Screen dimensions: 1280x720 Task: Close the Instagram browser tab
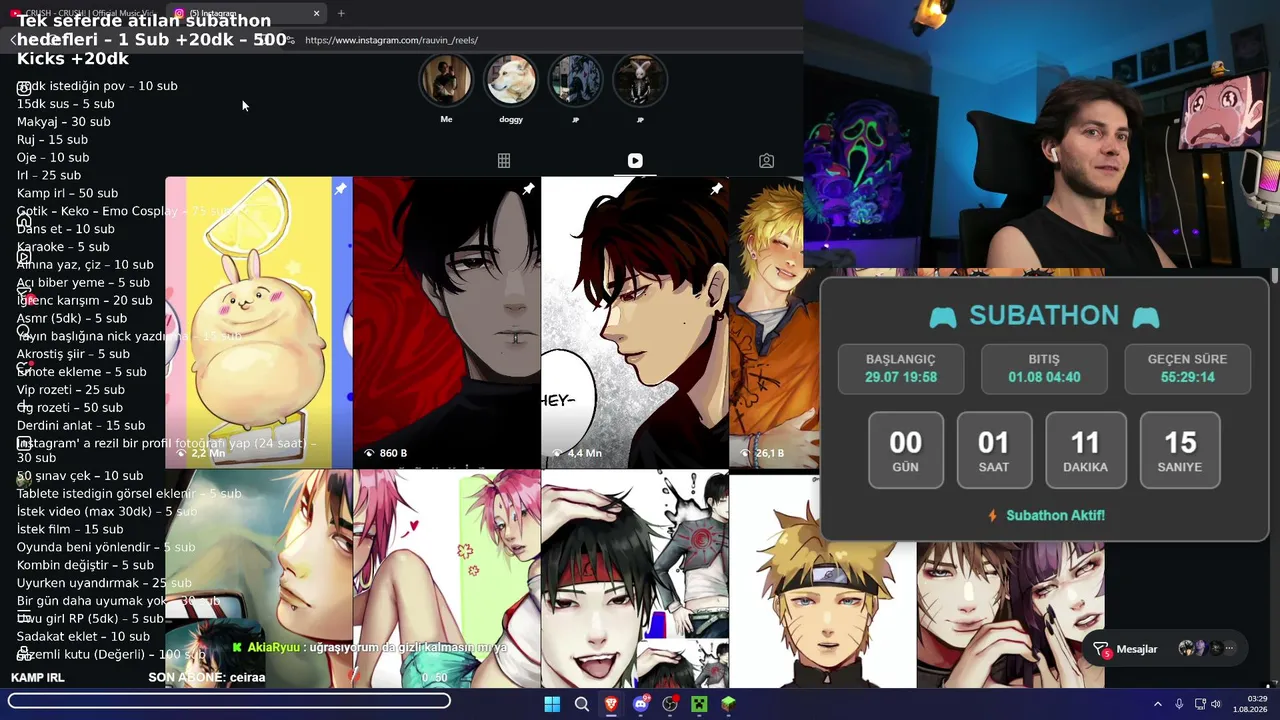[316, 13]
